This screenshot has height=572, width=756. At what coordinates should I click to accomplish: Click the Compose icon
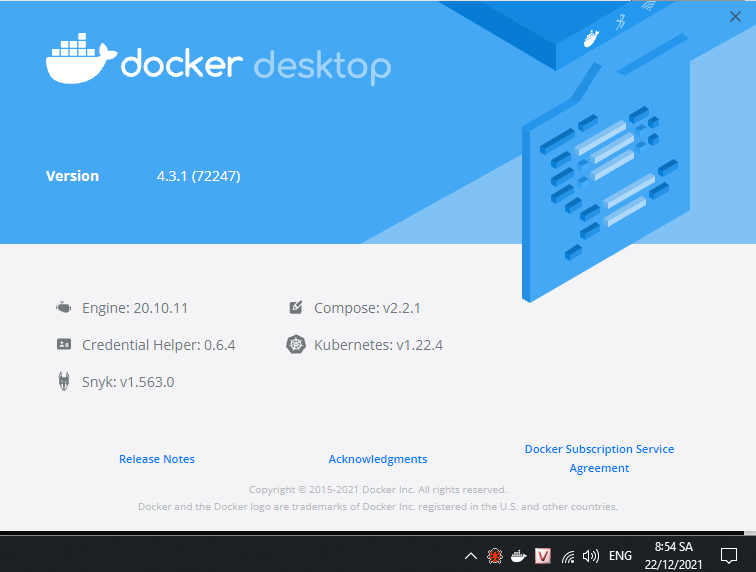[x=296, y=307]
